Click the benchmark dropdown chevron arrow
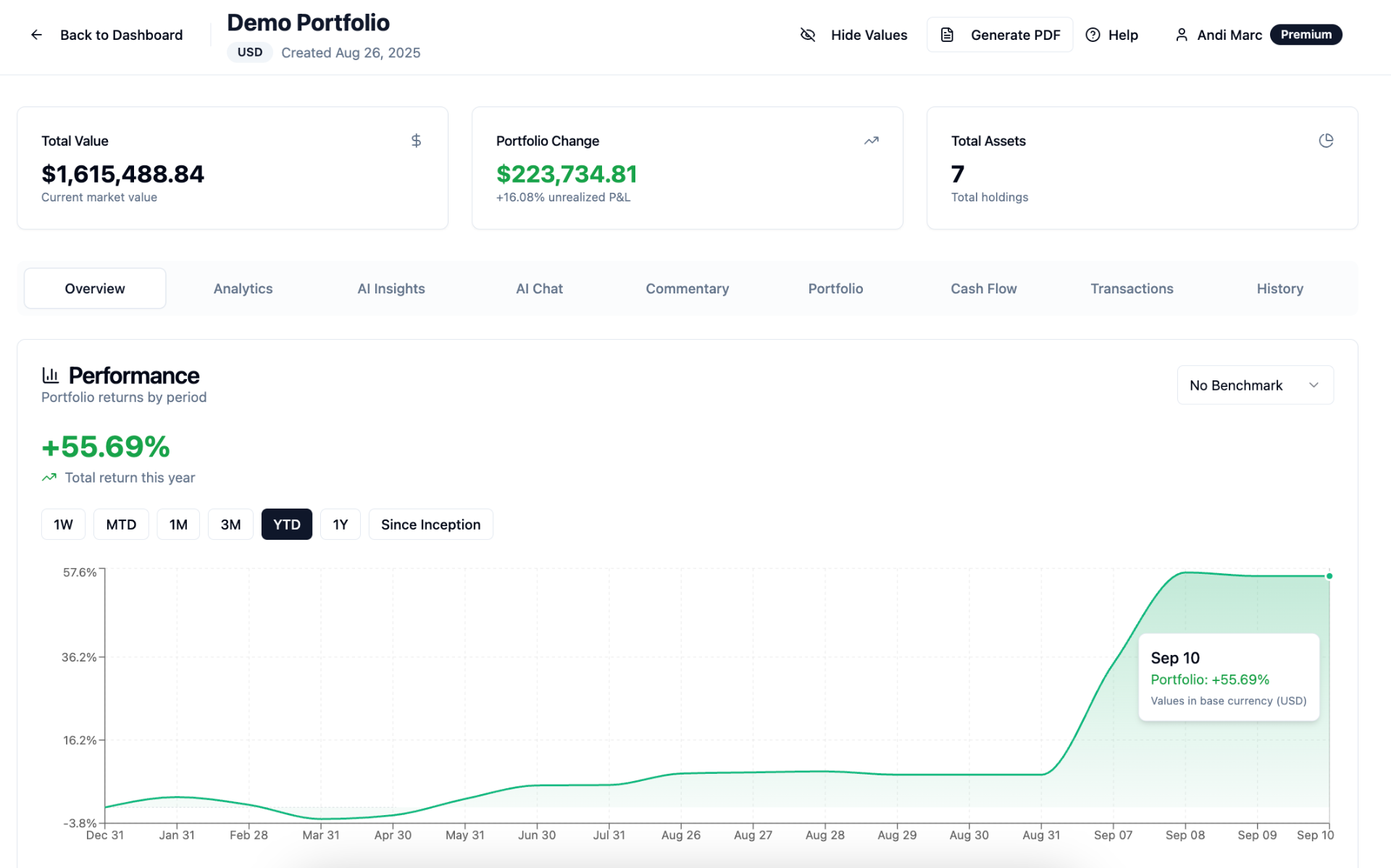Screen dimensions: 1391x868 1313,385
